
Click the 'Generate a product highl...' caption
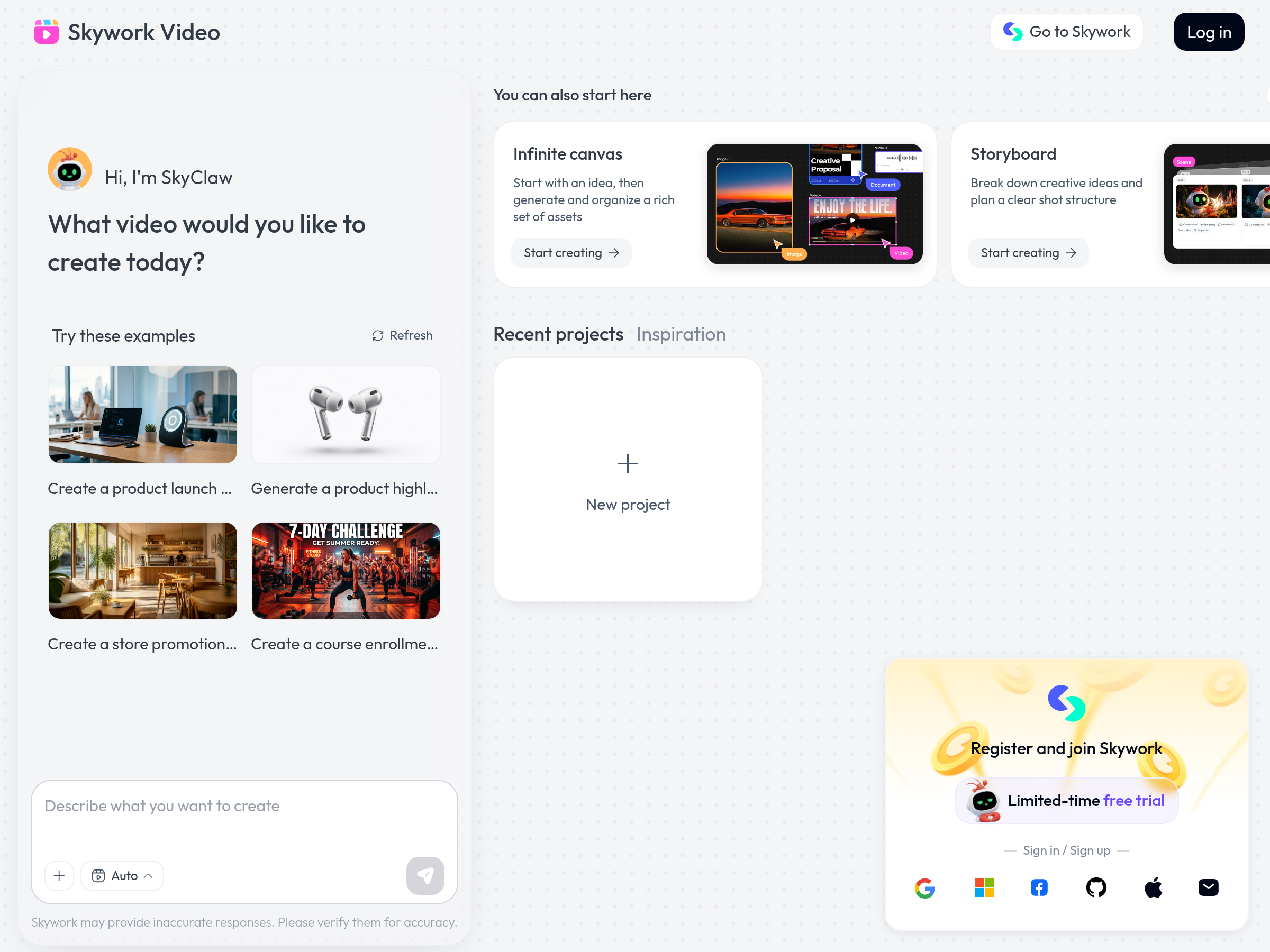pos(344,488)
